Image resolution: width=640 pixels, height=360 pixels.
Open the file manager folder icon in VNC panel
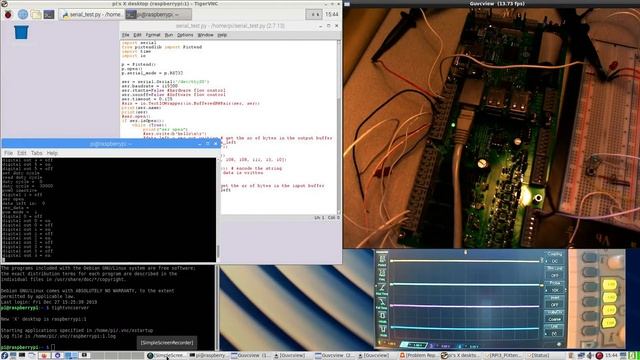36,14
